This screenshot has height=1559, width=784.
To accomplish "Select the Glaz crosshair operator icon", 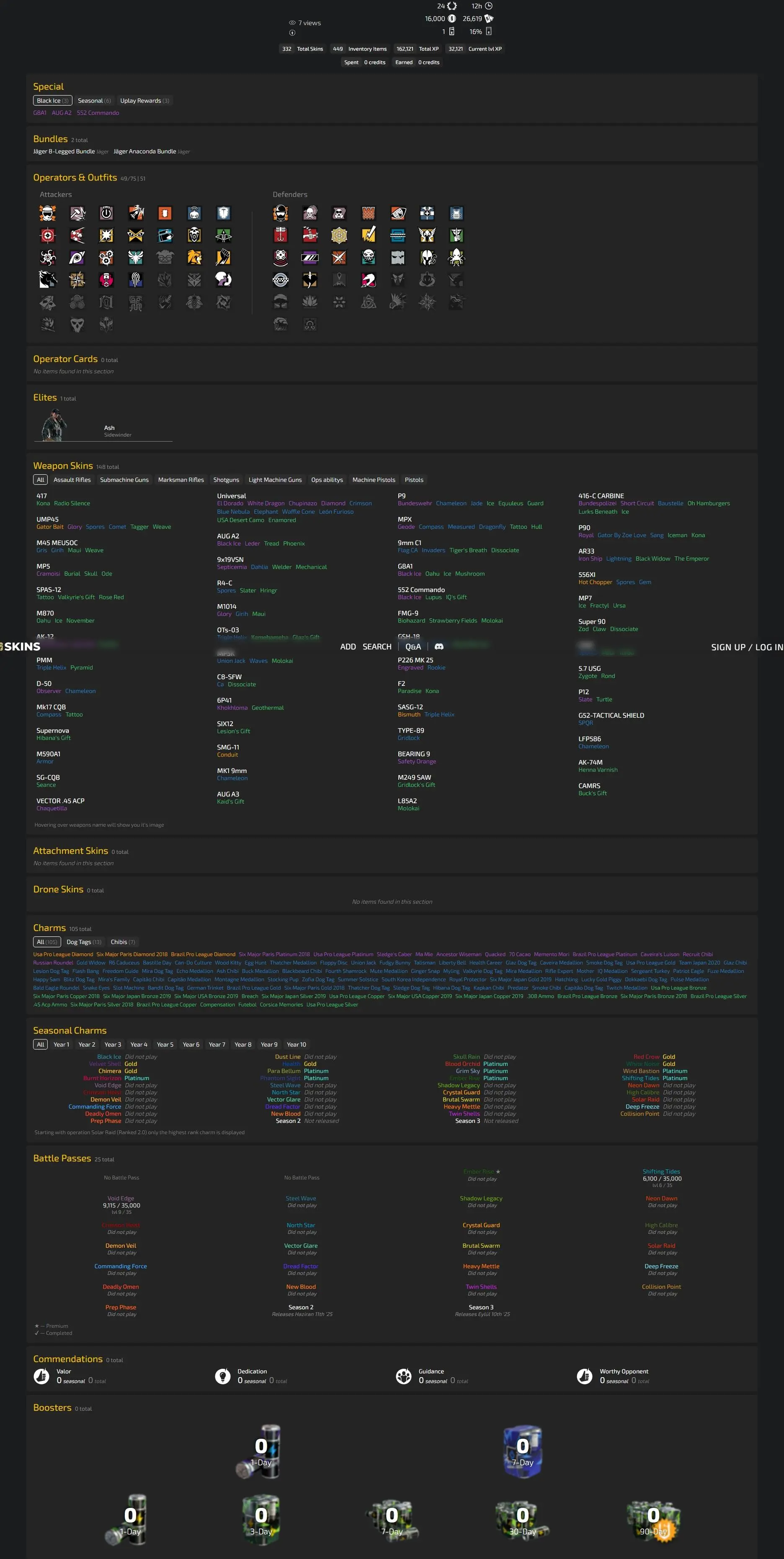I will (48, 235).
